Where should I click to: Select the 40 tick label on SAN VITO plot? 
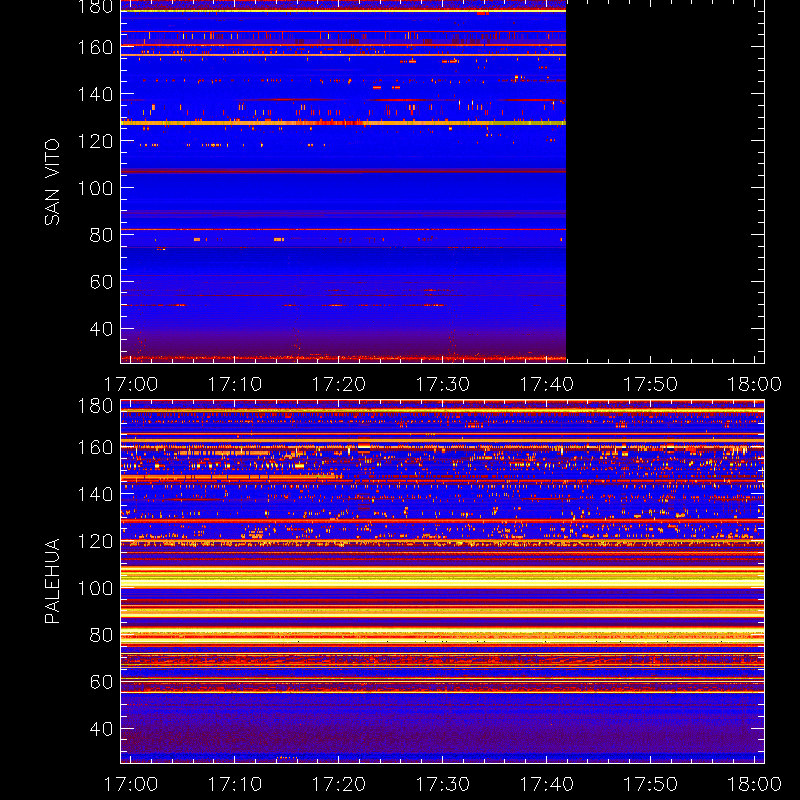tap(101, 329)
